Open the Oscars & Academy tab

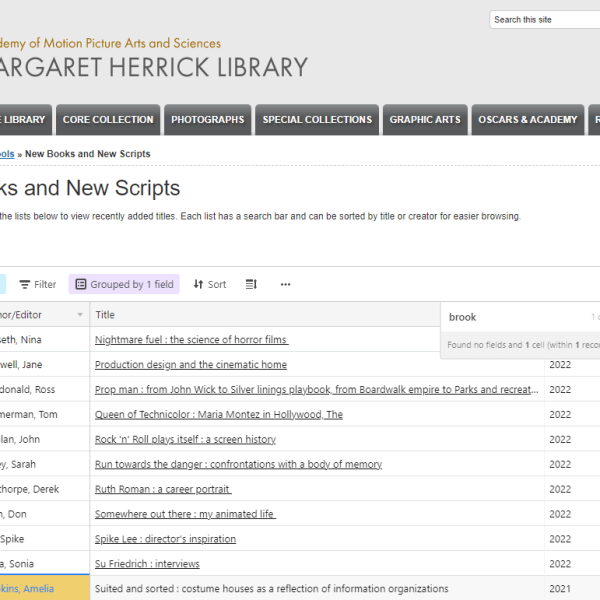click(x=527, y=120)
